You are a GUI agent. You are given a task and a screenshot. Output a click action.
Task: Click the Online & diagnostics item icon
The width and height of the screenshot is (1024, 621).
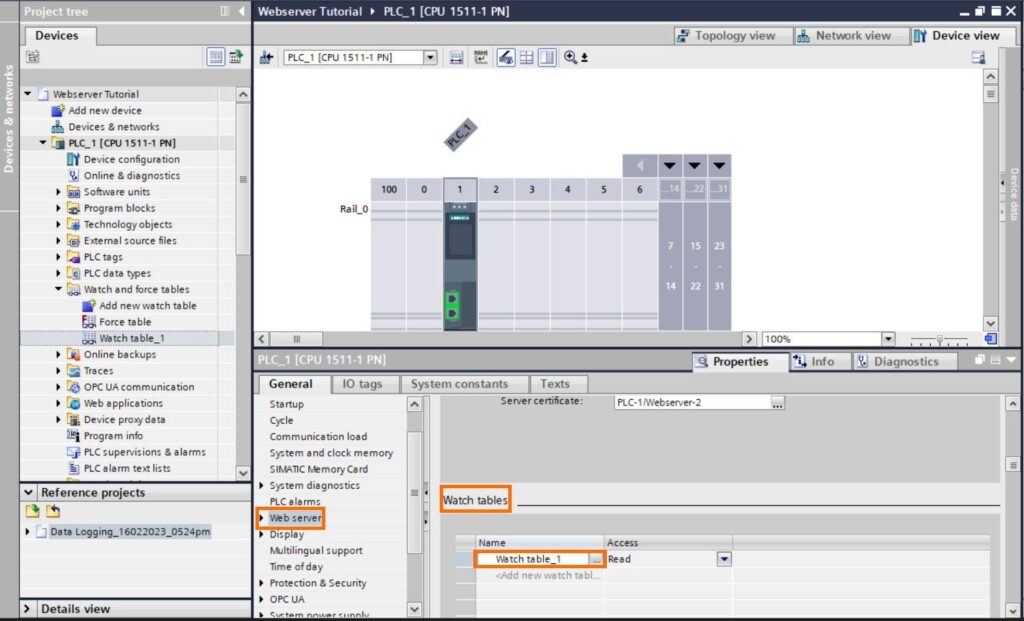click(x=74, y=175)
